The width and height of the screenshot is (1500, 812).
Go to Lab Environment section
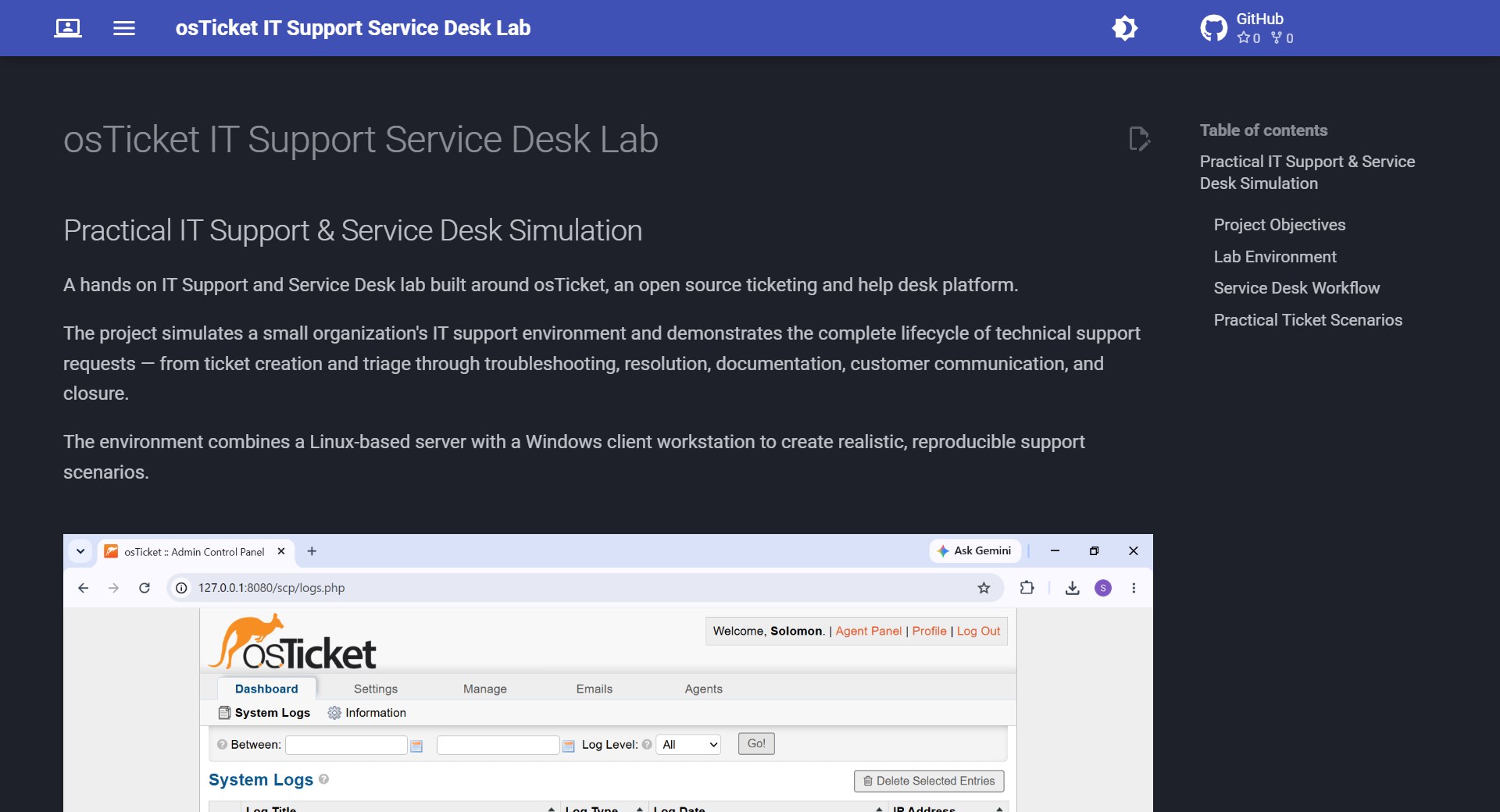[1274, 257]
